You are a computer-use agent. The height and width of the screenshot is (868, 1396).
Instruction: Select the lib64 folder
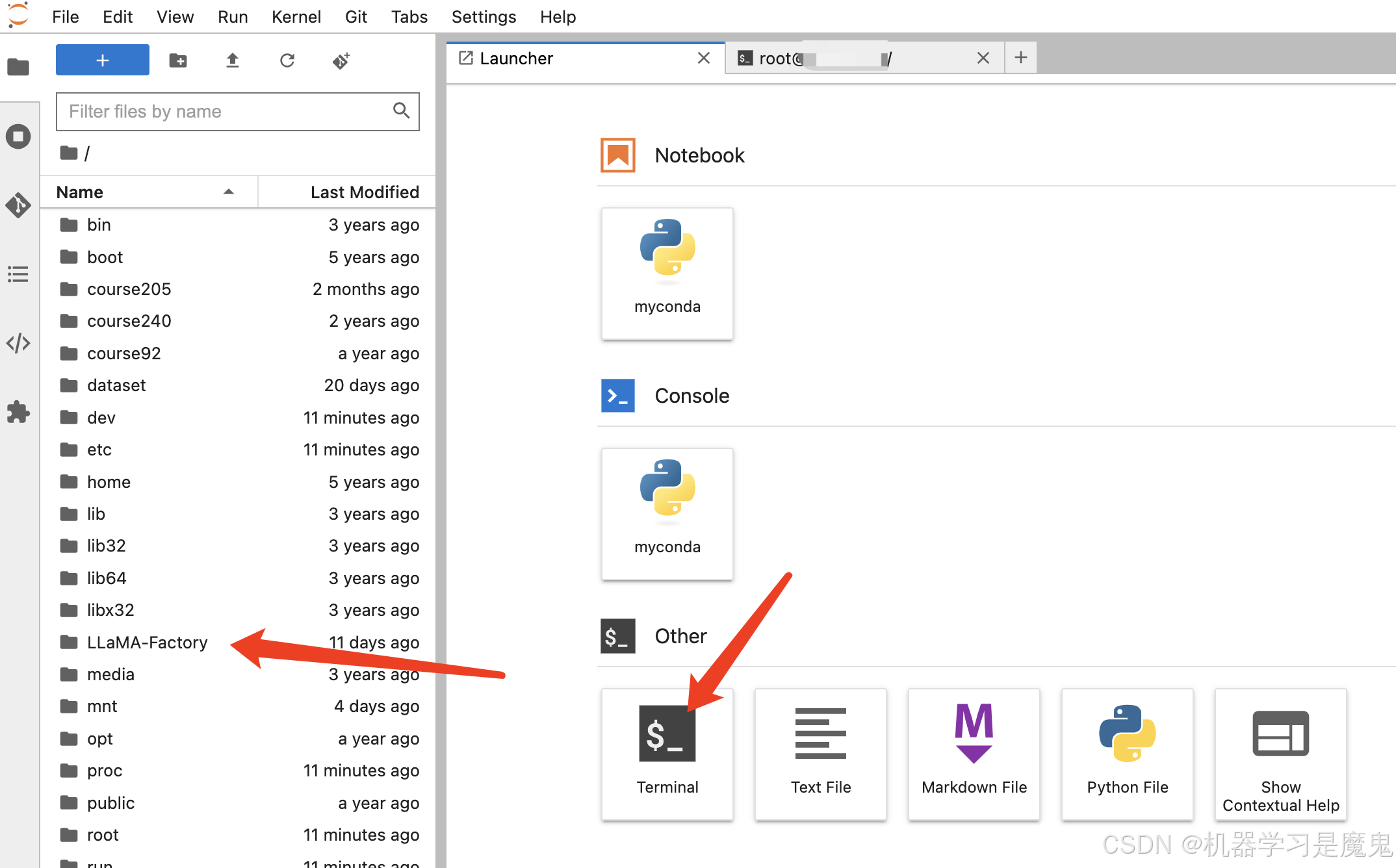coord(238,578)
